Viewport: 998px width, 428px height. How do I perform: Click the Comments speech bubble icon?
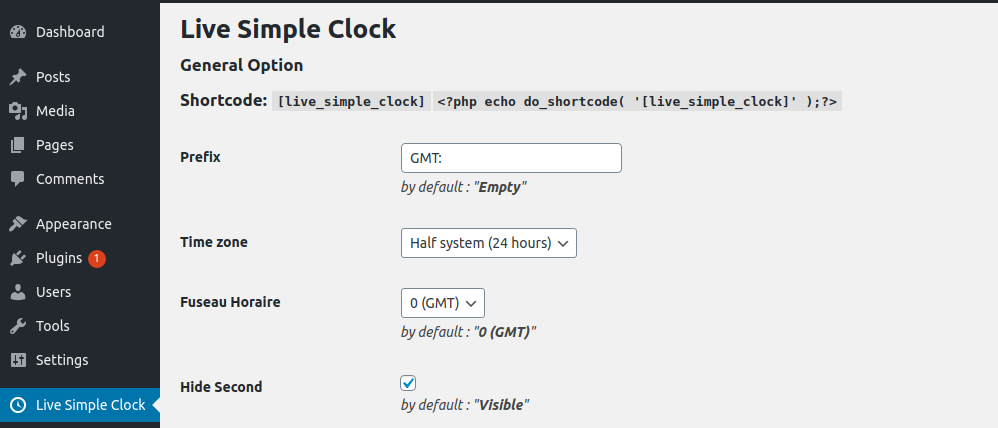(18, 179)
